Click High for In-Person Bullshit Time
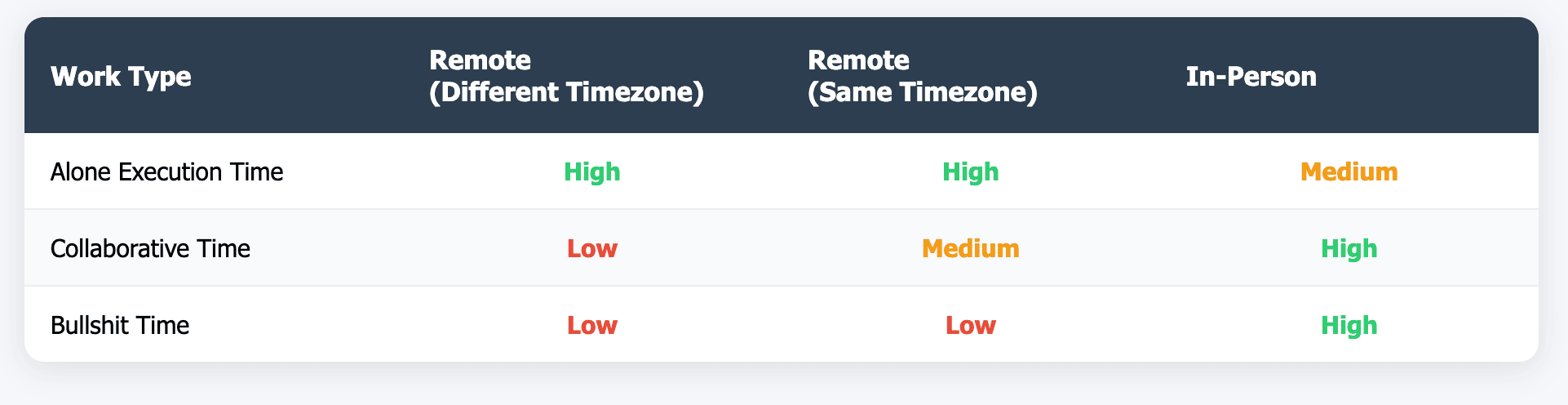Image resolution: width=1568 pixels, height=405 pixels. coord(1349,325)
